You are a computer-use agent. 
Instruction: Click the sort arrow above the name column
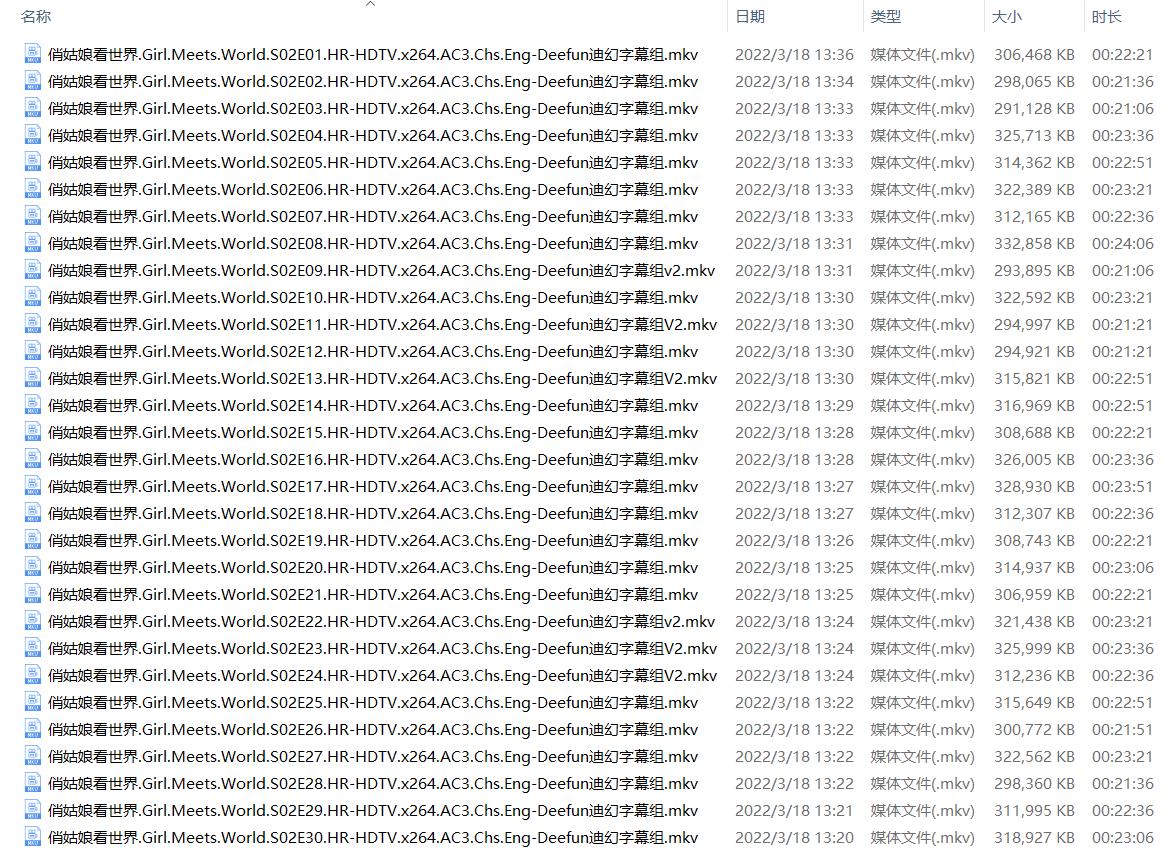[370, 4]
